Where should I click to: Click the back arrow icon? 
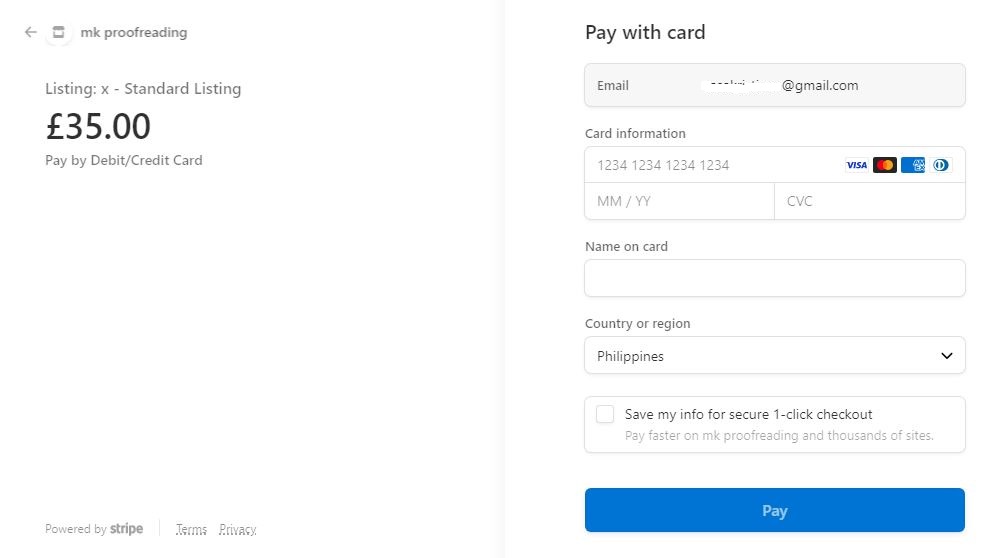tap(30, 32)
